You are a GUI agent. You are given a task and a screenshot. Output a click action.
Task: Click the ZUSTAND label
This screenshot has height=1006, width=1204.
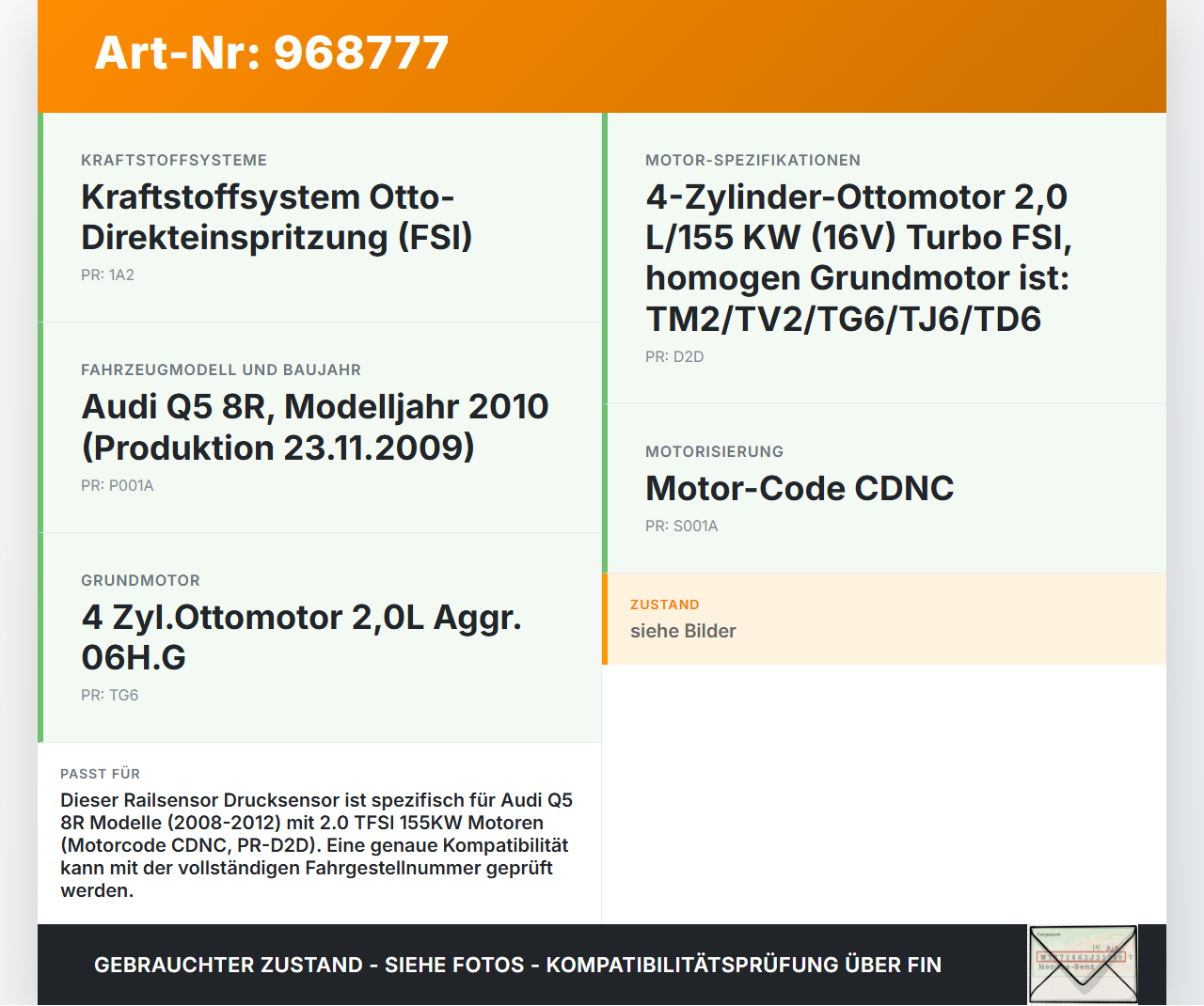click(x=665, y=605)
